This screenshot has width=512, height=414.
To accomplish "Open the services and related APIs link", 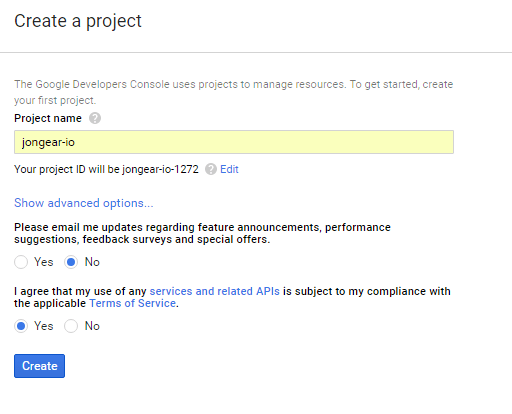I will [x=214, y=291].
